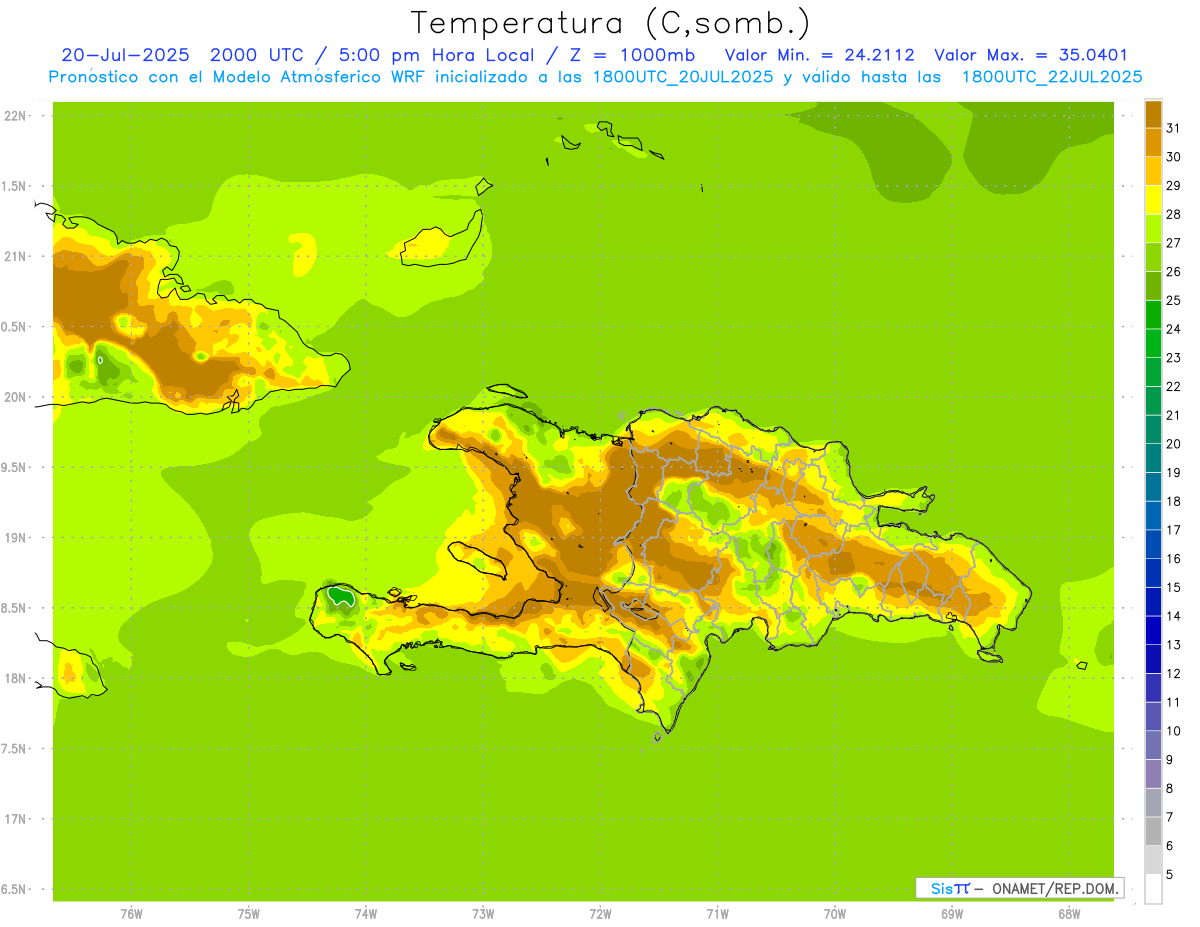Click the '1.5N' latitude axis label

coord(15,186)
